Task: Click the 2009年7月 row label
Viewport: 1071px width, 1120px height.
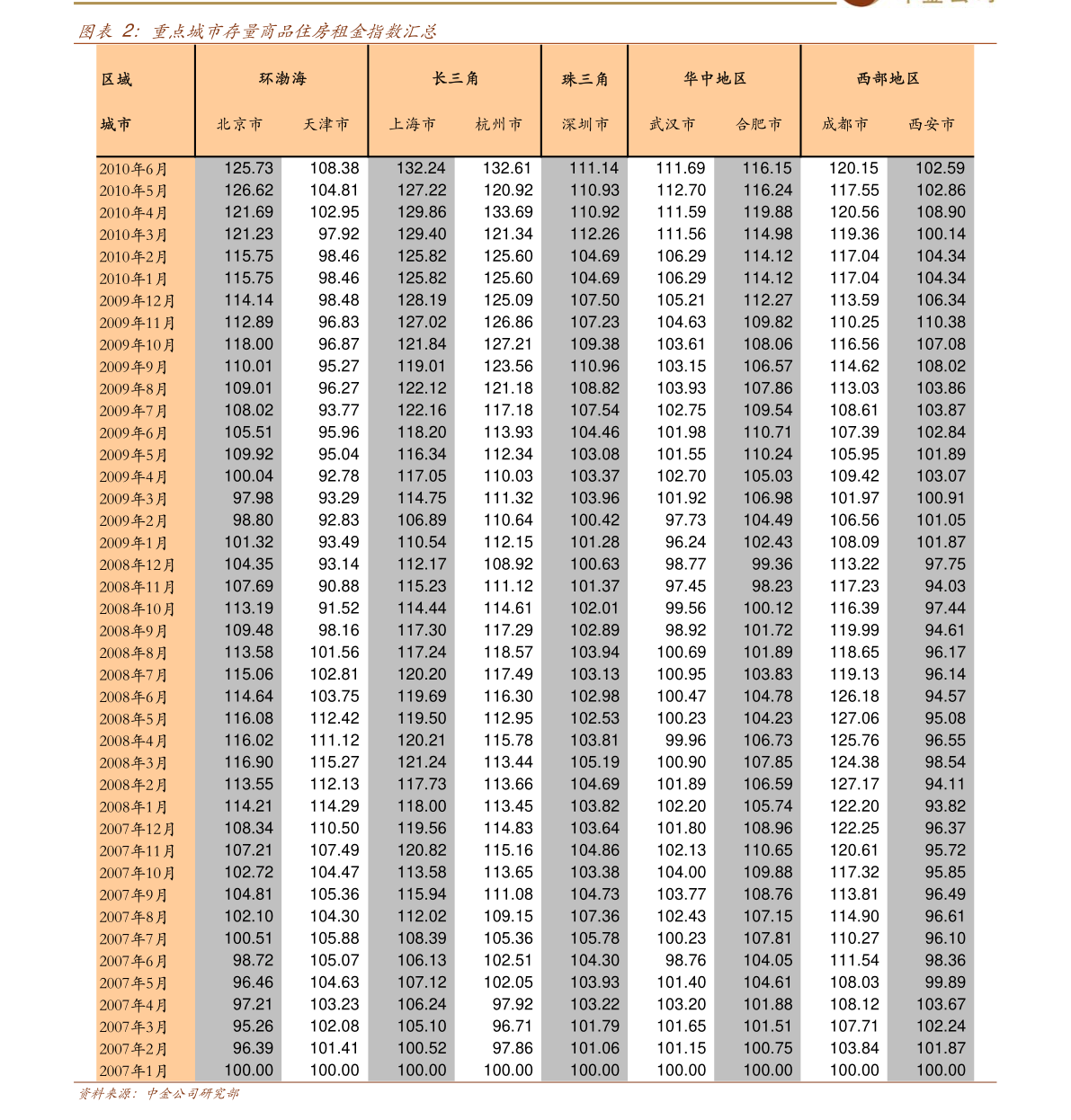Action: tap(133, 411)
